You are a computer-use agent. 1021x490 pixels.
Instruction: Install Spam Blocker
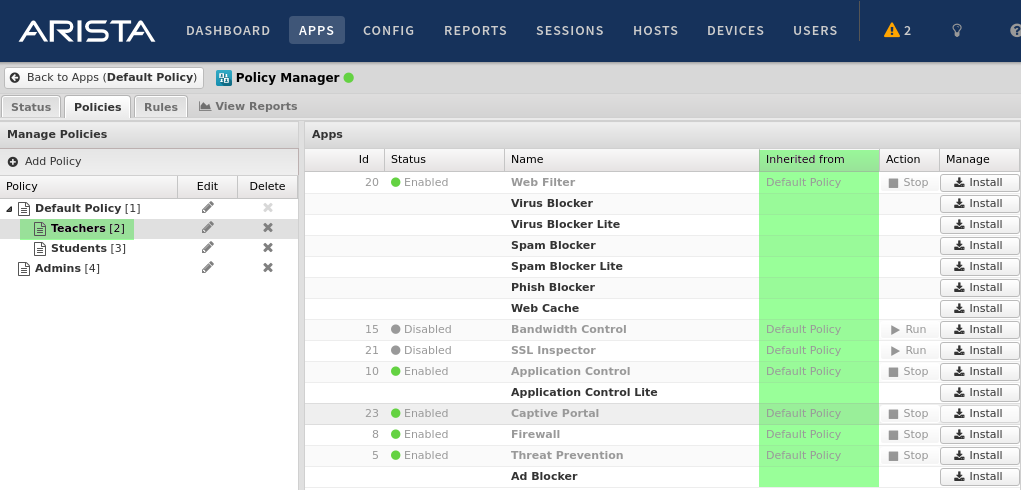point(979,245)
